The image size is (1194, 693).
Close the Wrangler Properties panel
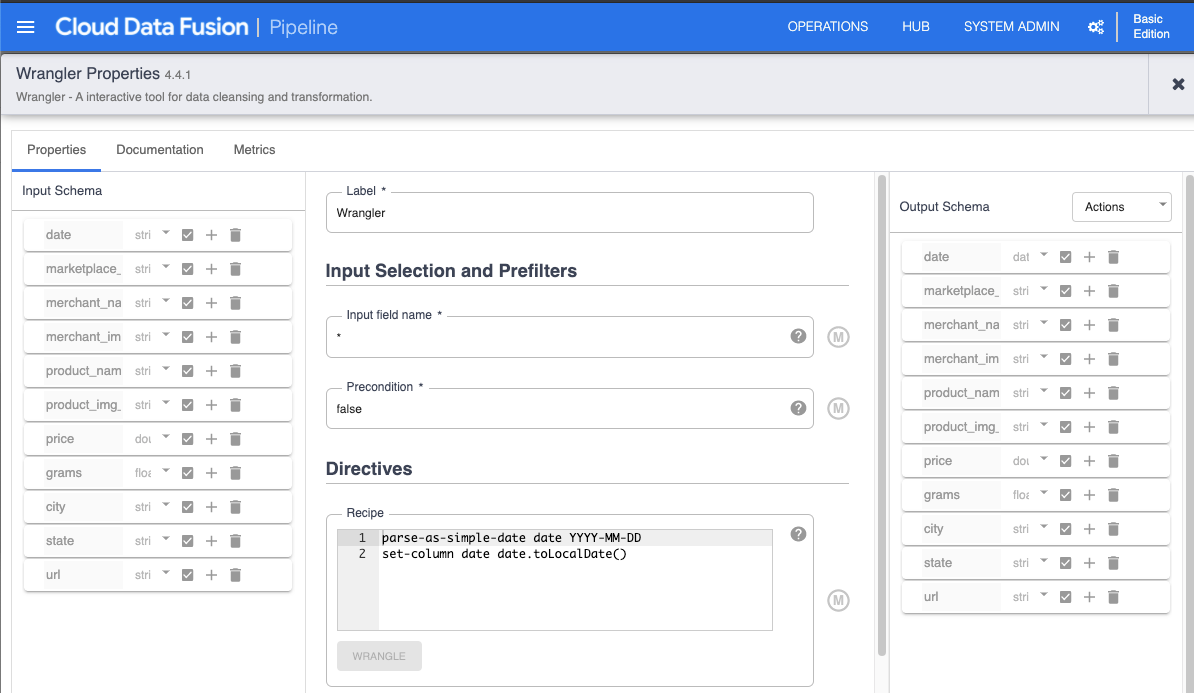coord(1178,85)
